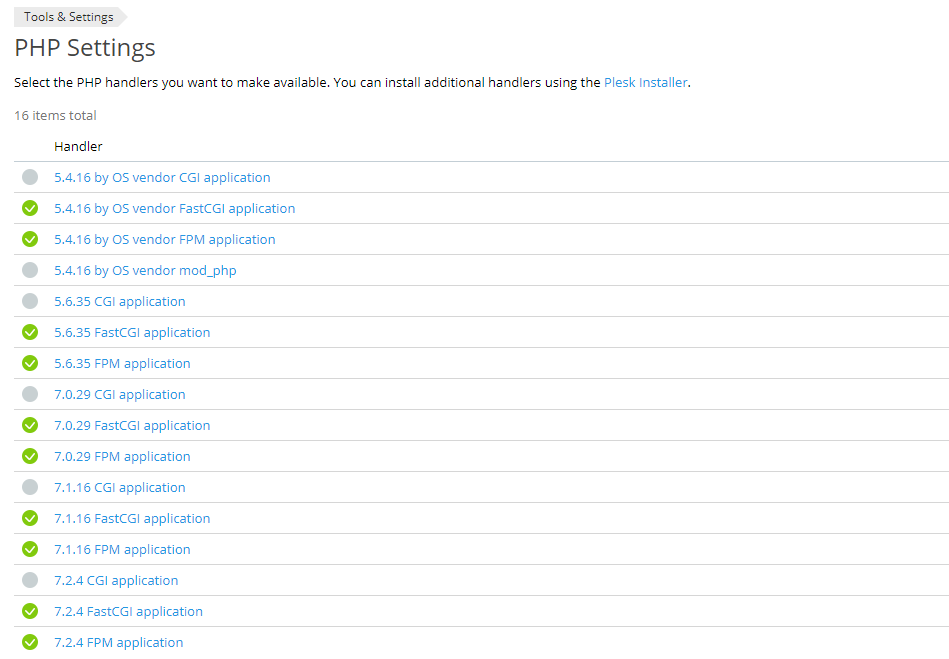Image resolution: width=949 pixels, height=659 pixels.
Task: Disable the 5.4.16 OS vendor FPM status icon
Action: point(30,239)
